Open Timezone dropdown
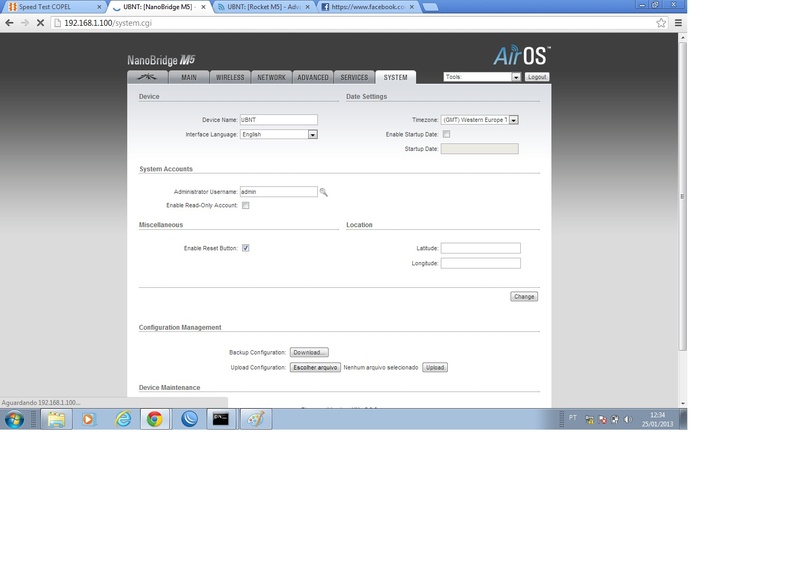 pyautogui.click(x=480, y=120)
